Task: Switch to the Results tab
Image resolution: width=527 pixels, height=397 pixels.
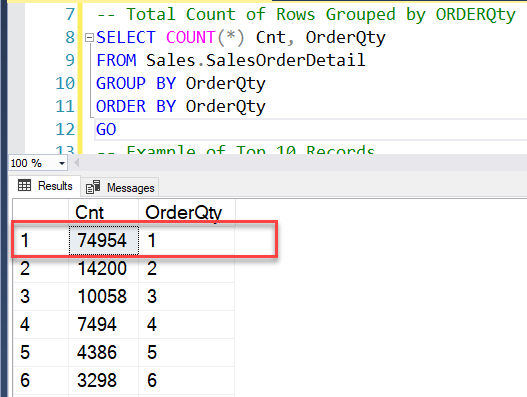Action: point(45,186)
